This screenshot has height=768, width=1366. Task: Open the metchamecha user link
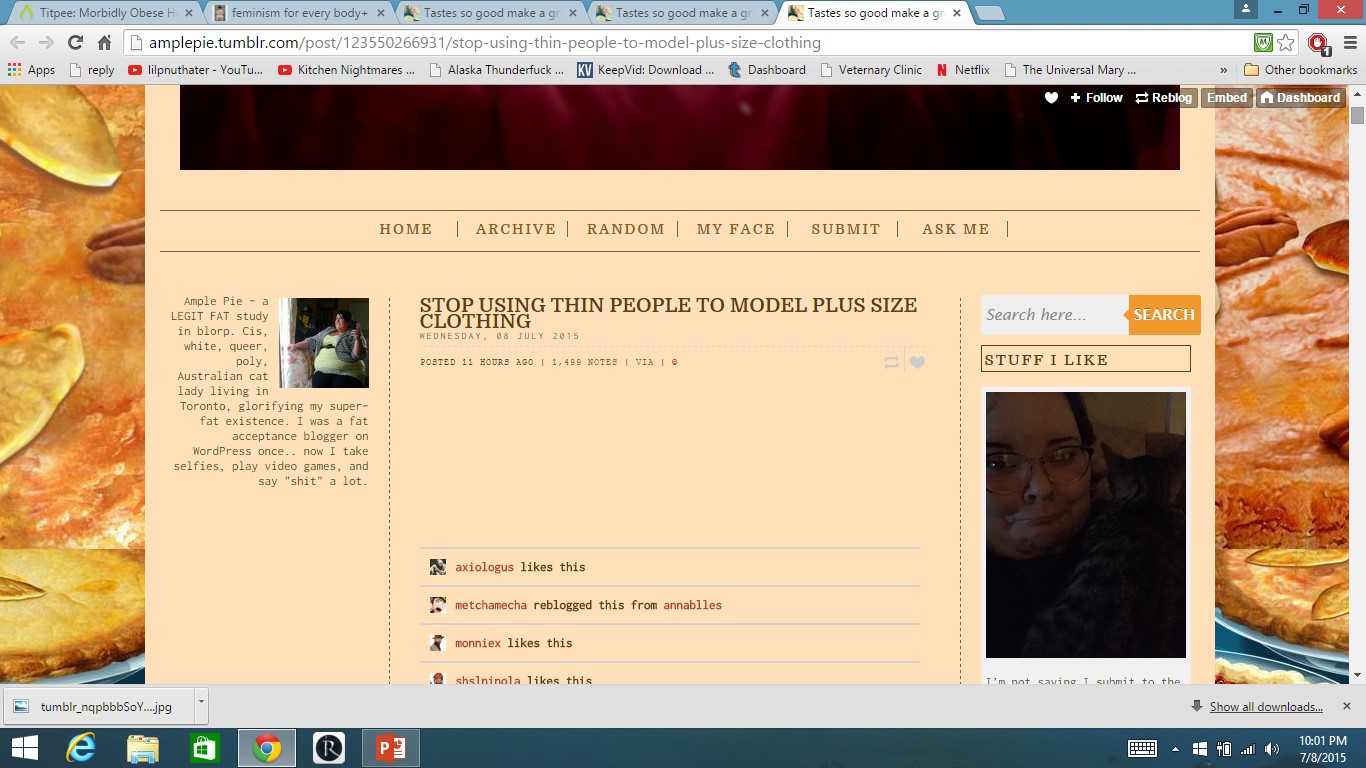tap(491, 605)
